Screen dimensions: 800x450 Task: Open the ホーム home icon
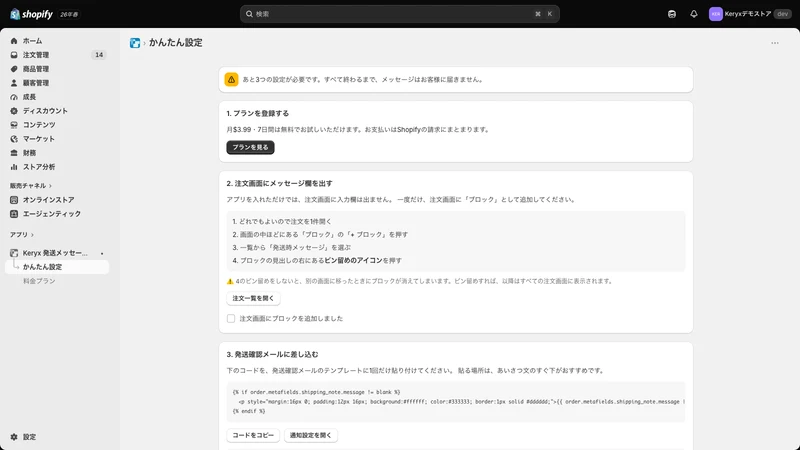(x=14, y=41)
